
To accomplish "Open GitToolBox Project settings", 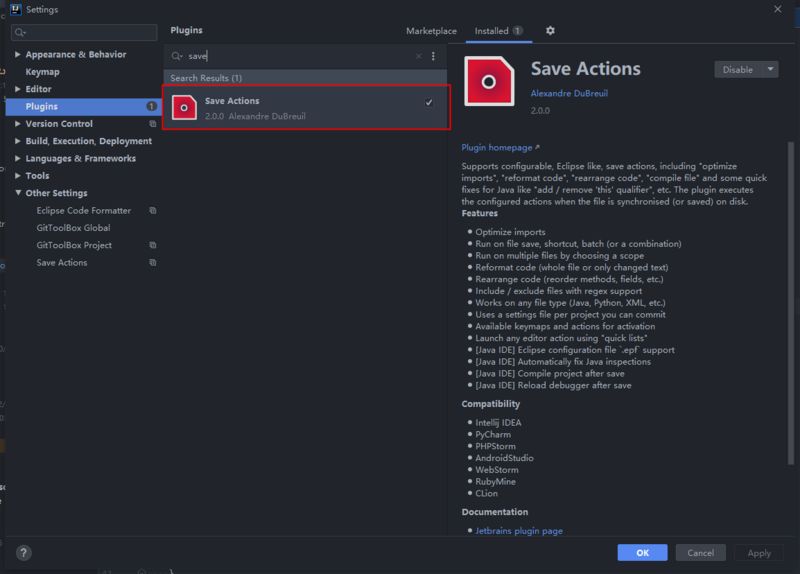I will [x=74, y=245].
